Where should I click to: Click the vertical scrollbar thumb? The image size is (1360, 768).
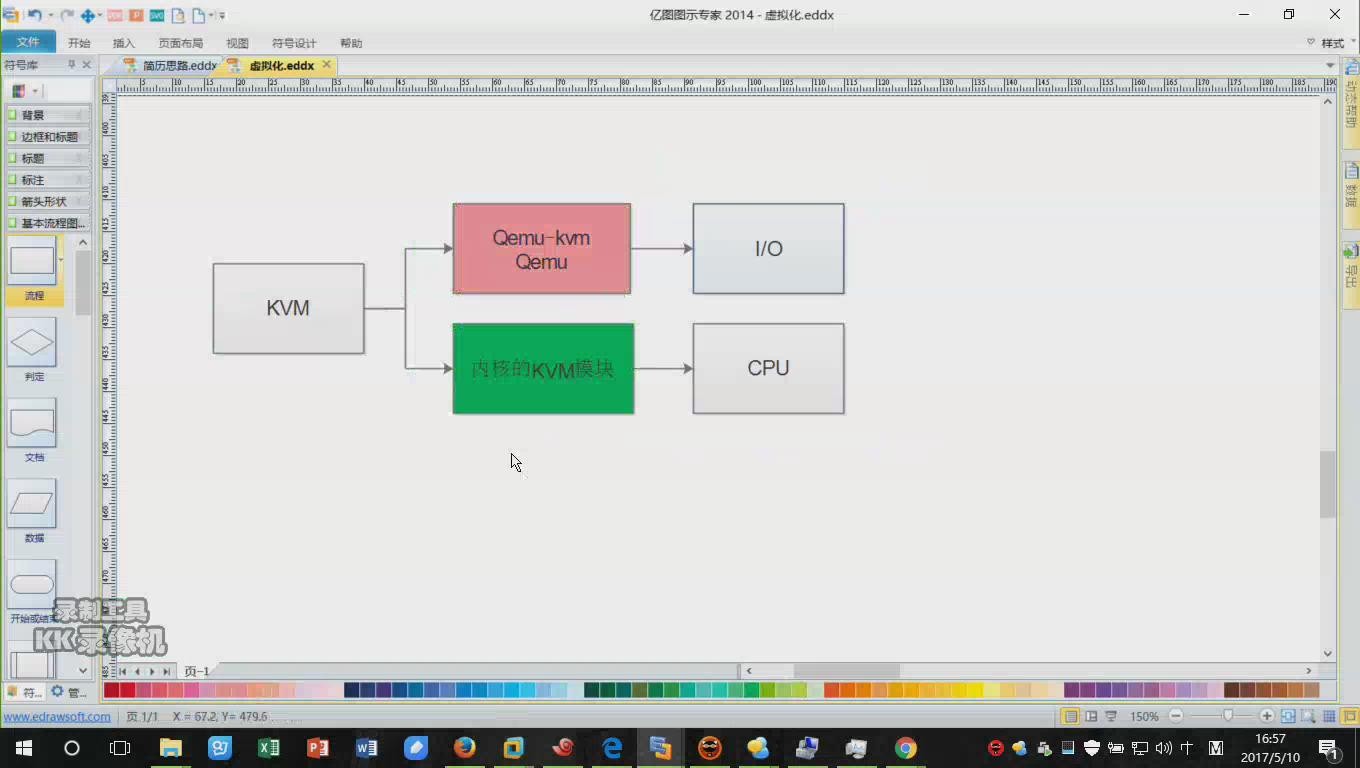coord(1328,485)
